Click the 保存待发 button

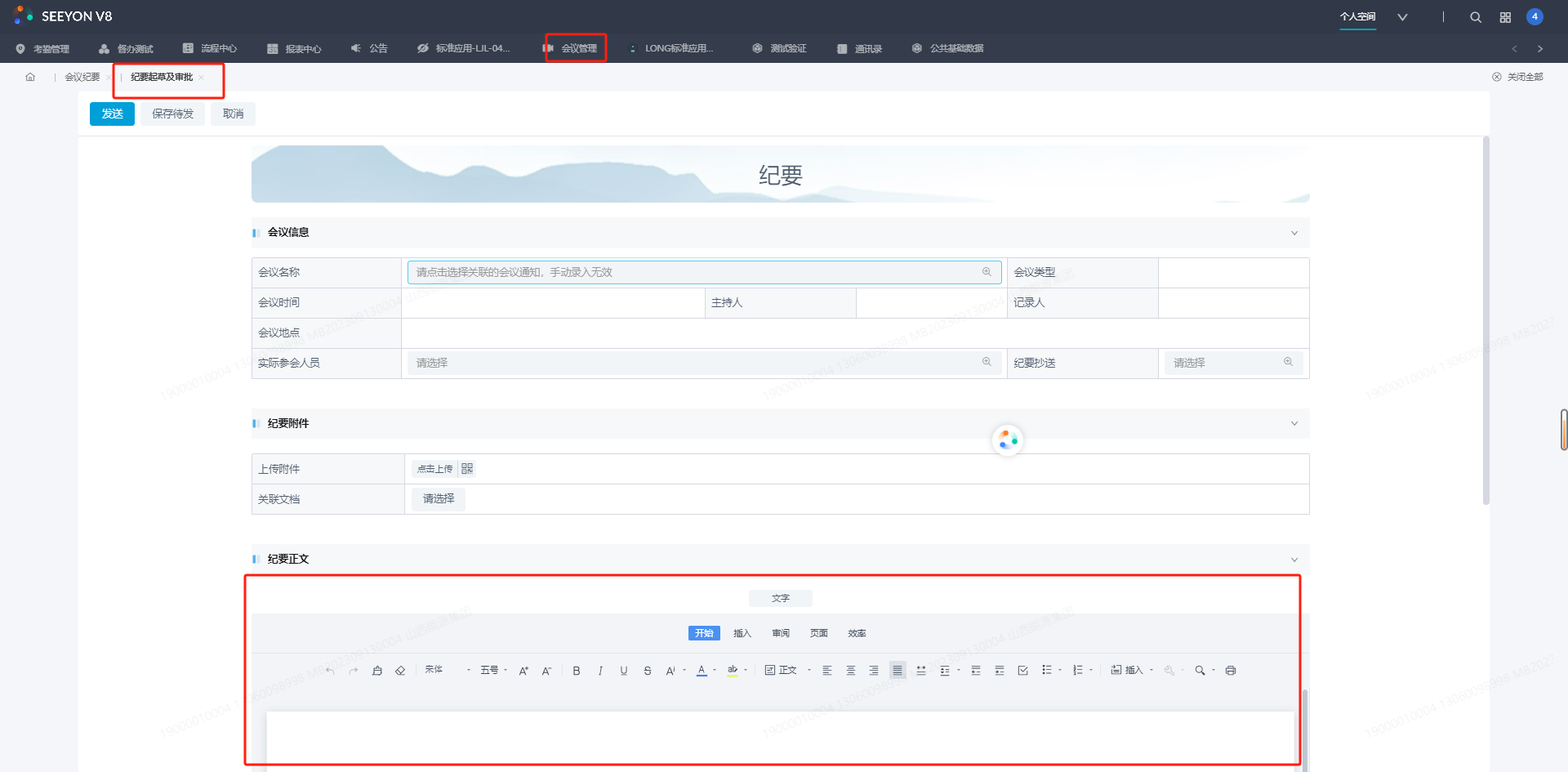pos(172,114)
